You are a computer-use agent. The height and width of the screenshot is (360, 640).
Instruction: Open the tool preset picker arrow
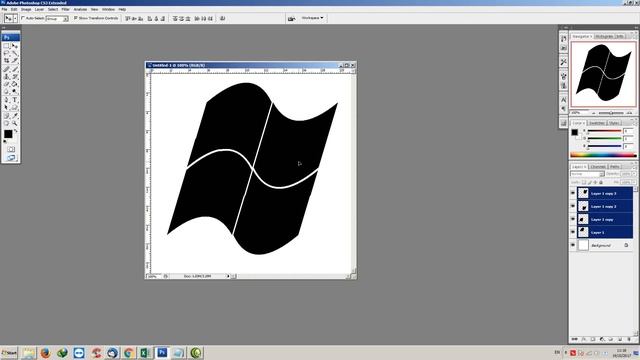click(x=15, y=18)
